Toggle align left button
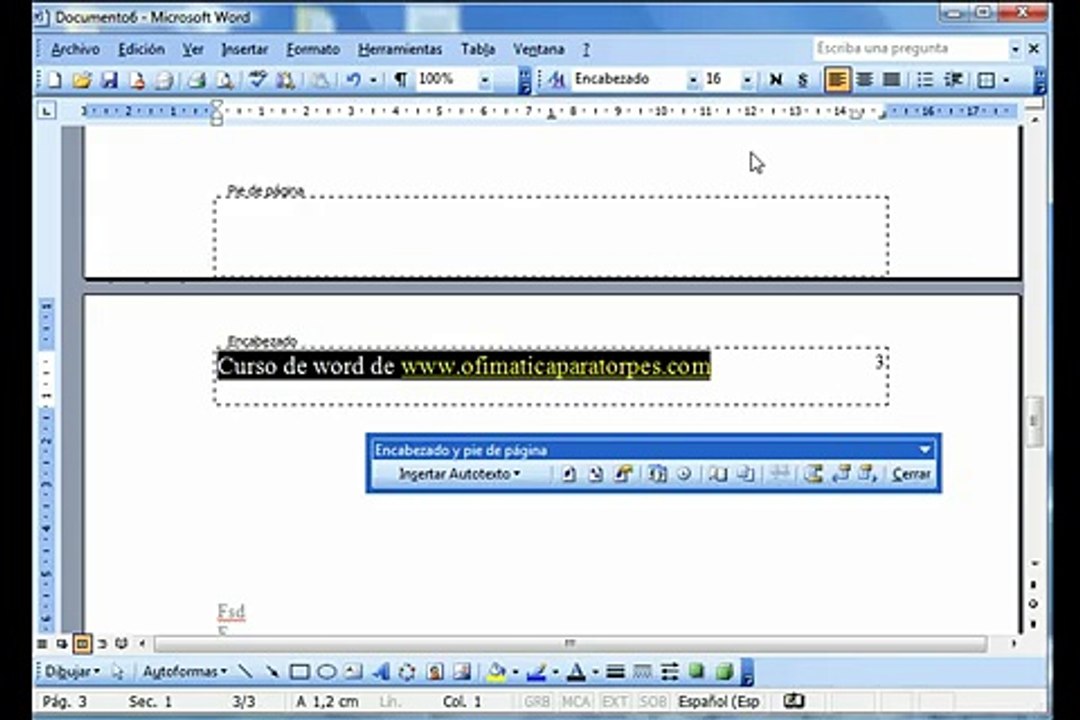 pos(836,80)
